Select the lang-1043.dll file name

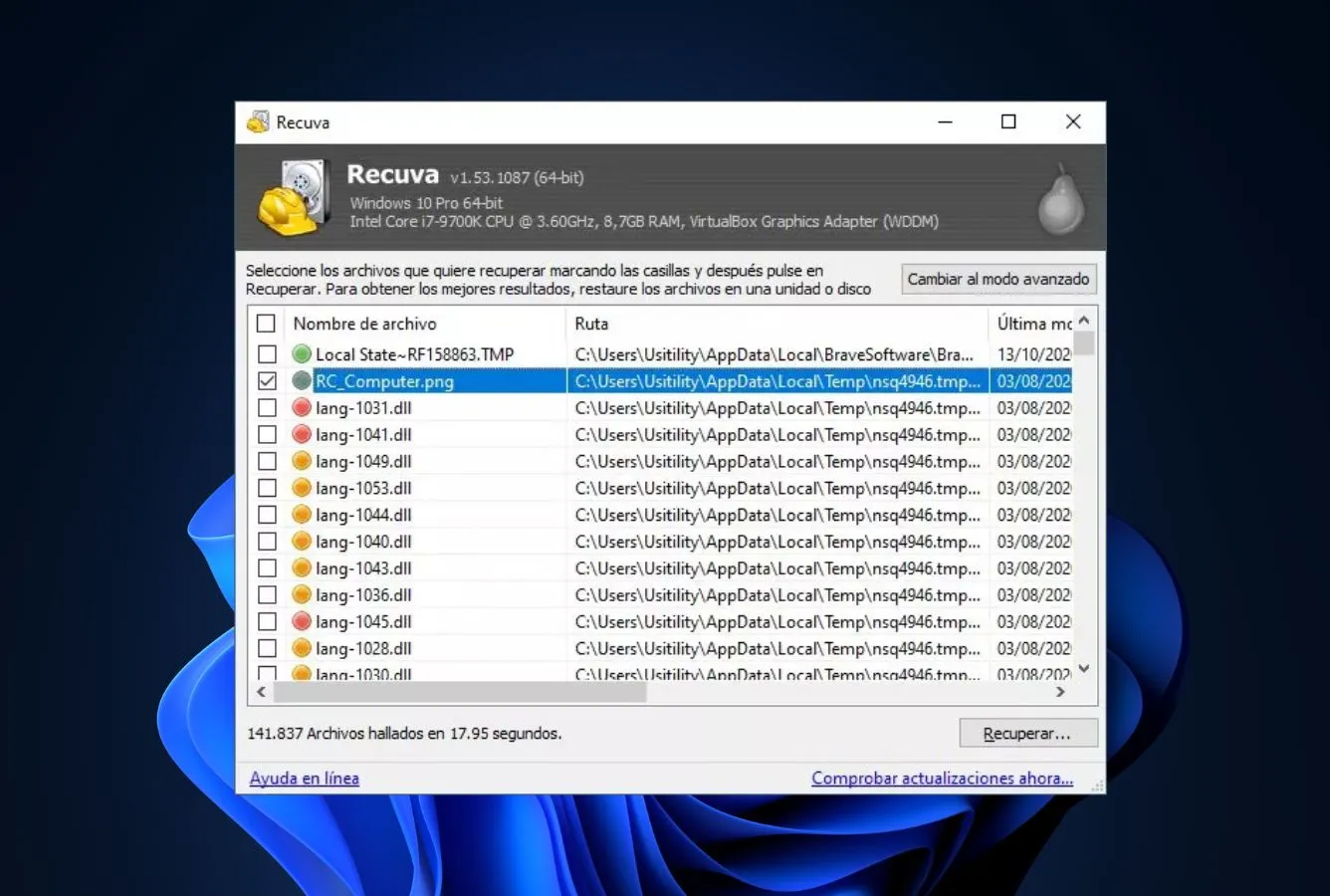tap(363, 568)
